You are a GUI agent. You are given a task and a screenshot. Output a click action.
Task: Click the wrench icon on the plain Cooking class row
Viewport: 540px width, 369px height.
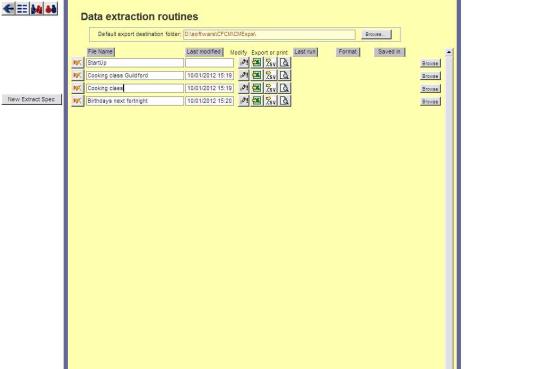243,88
